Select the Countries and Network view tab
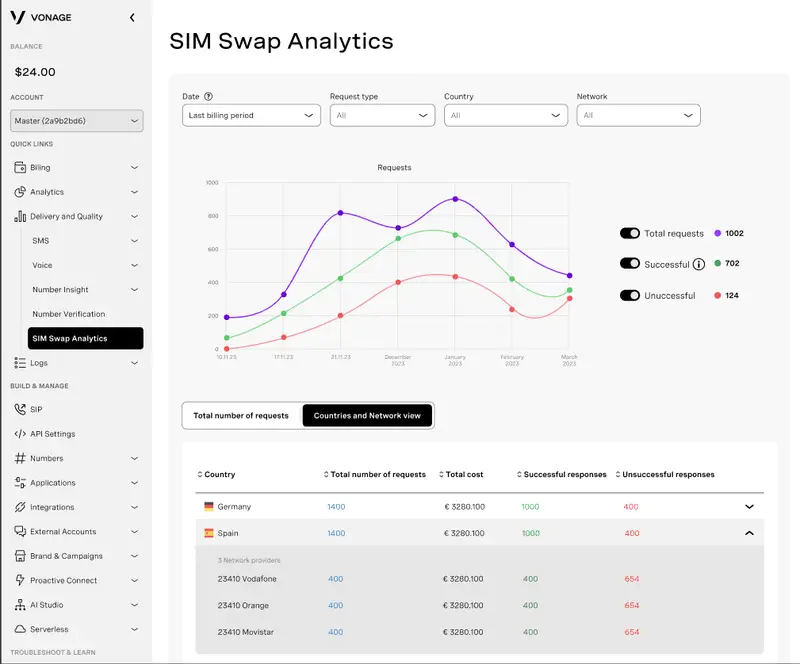 point(367,416)
